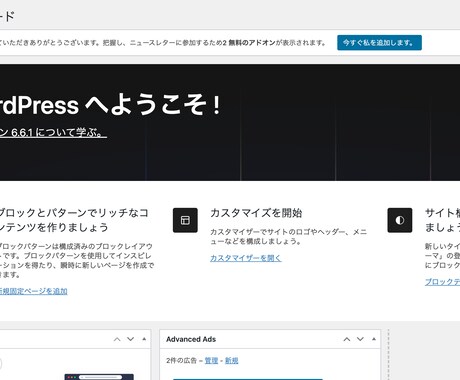Click the customize layout icon beside カスタマイズを開始
Image resolution: width=460 pixels, height=380 pixels.
click(x=185, y=220)
